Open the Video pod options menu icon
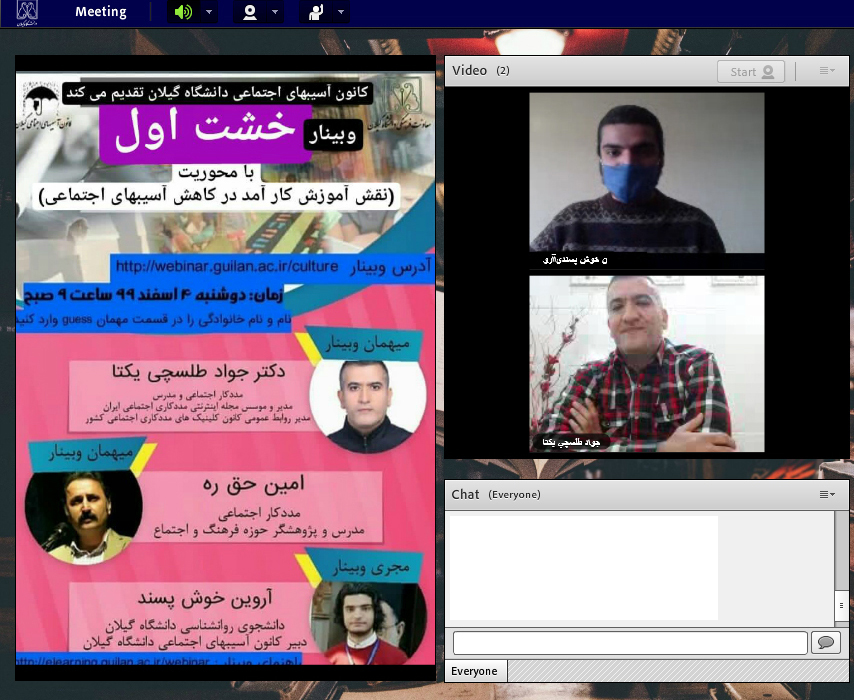 tap(826, 71)
